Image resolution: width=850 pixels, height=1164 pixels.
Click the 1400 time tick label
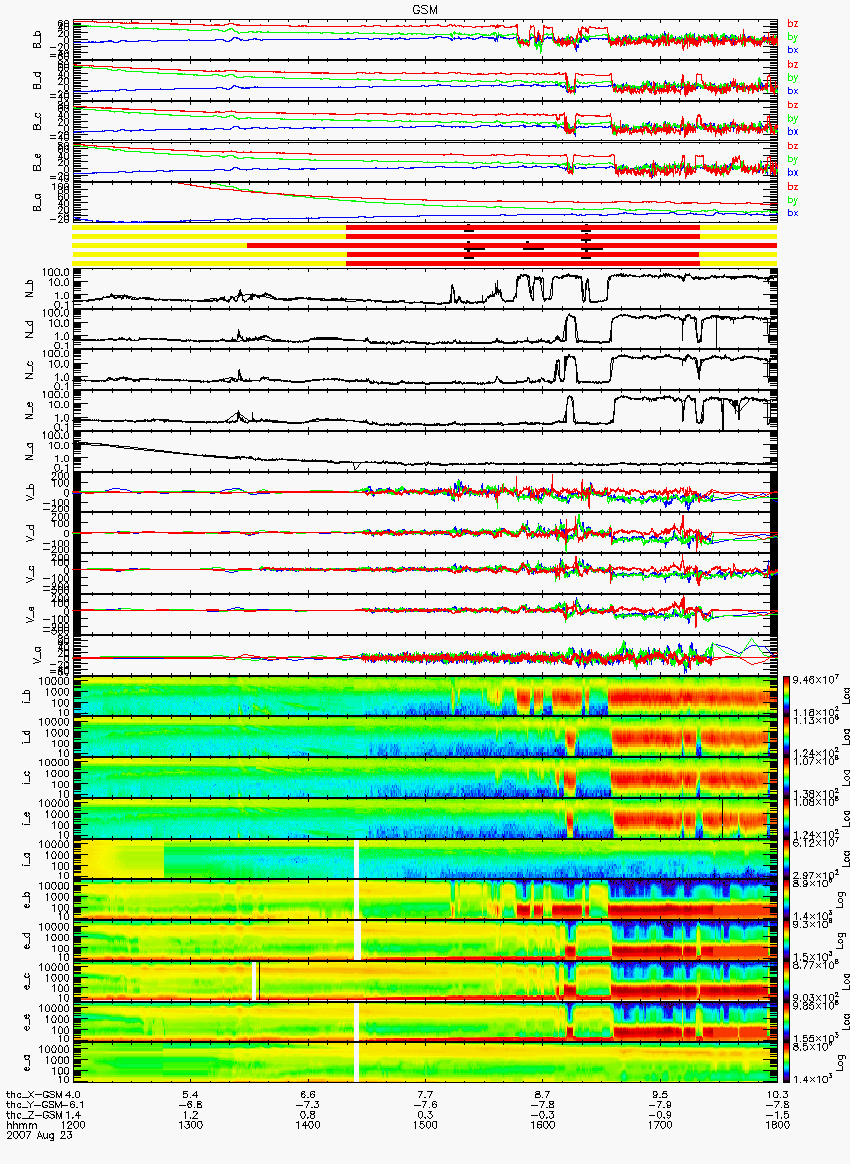coord(308,1124)
